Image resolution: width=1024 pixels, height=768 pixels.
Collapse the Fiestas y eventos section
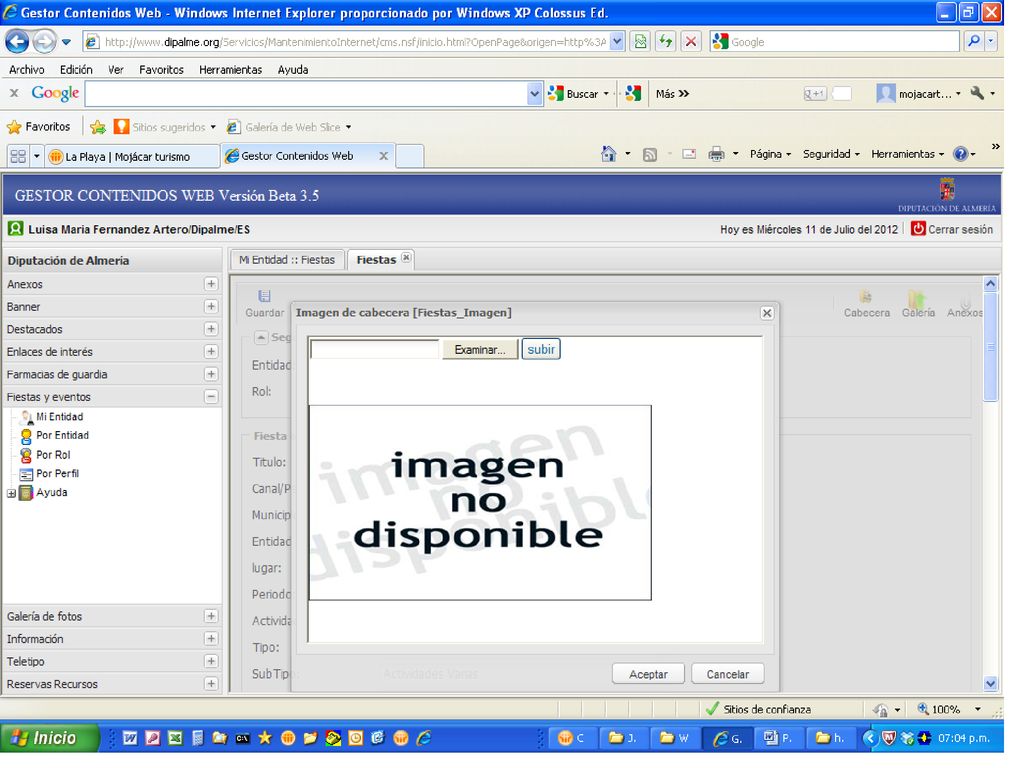211,396
